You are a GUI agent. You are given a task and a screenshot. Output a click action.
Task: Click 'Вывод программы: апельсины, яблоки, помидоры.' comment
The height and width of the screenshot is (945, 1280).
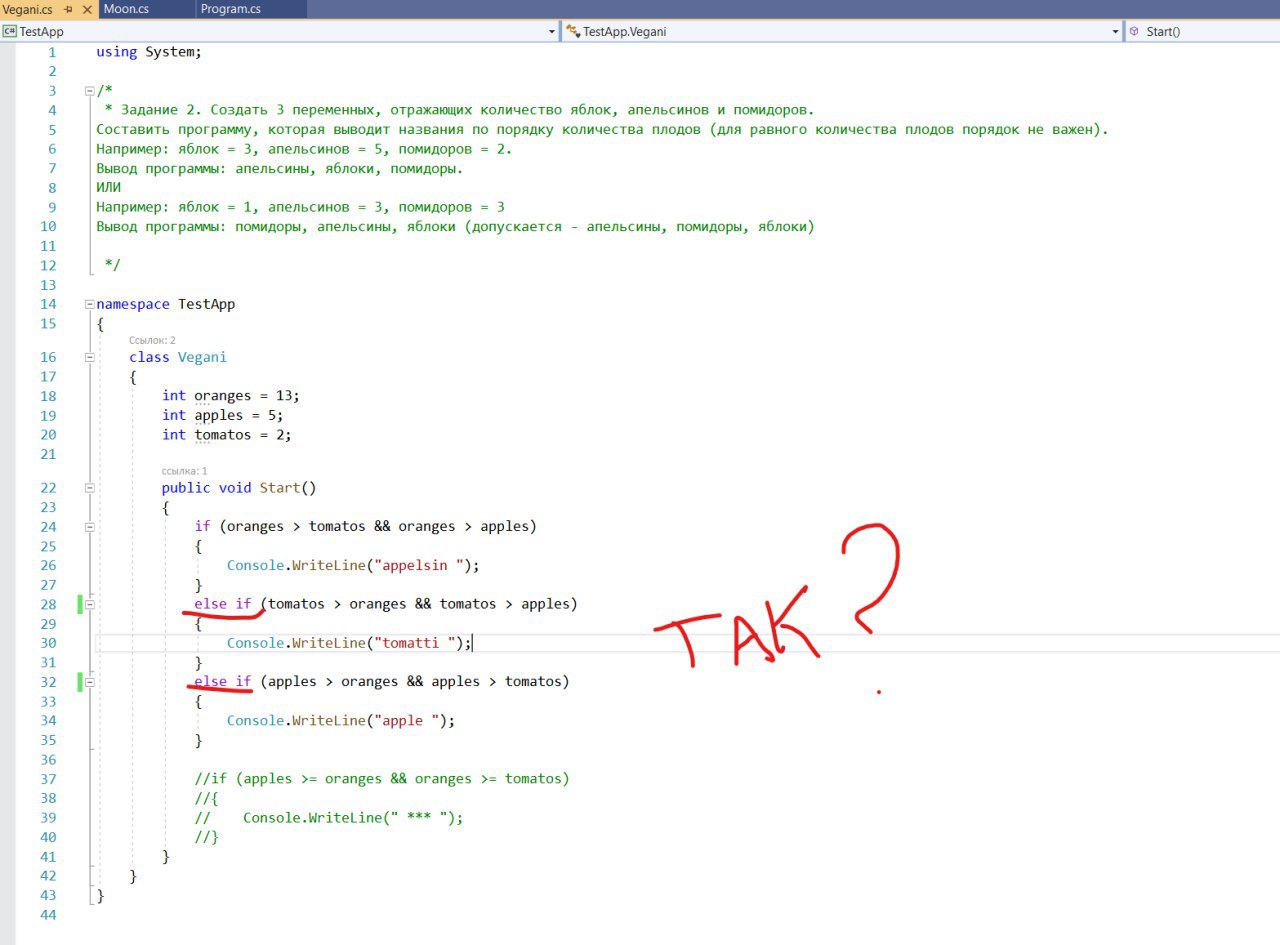[x=280, y=169]
